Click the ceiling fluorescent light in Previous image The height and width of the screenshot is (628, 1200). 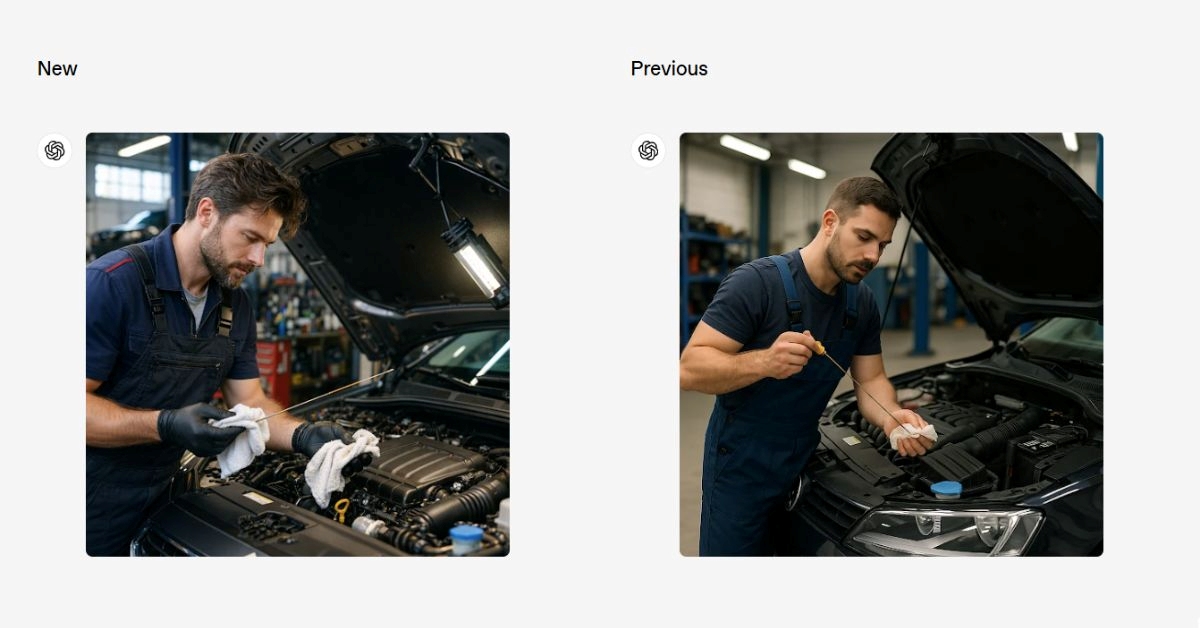(745, 147)
